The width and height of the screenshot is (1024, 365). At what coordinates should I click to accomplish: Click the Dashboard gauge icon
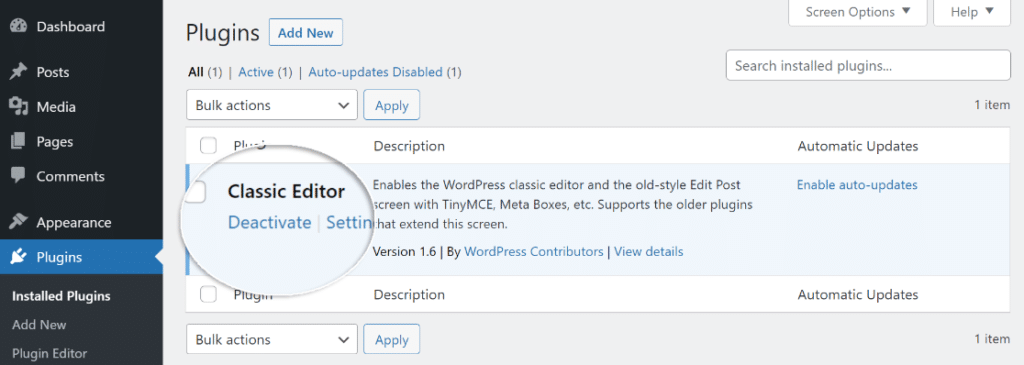coord(18,27)
